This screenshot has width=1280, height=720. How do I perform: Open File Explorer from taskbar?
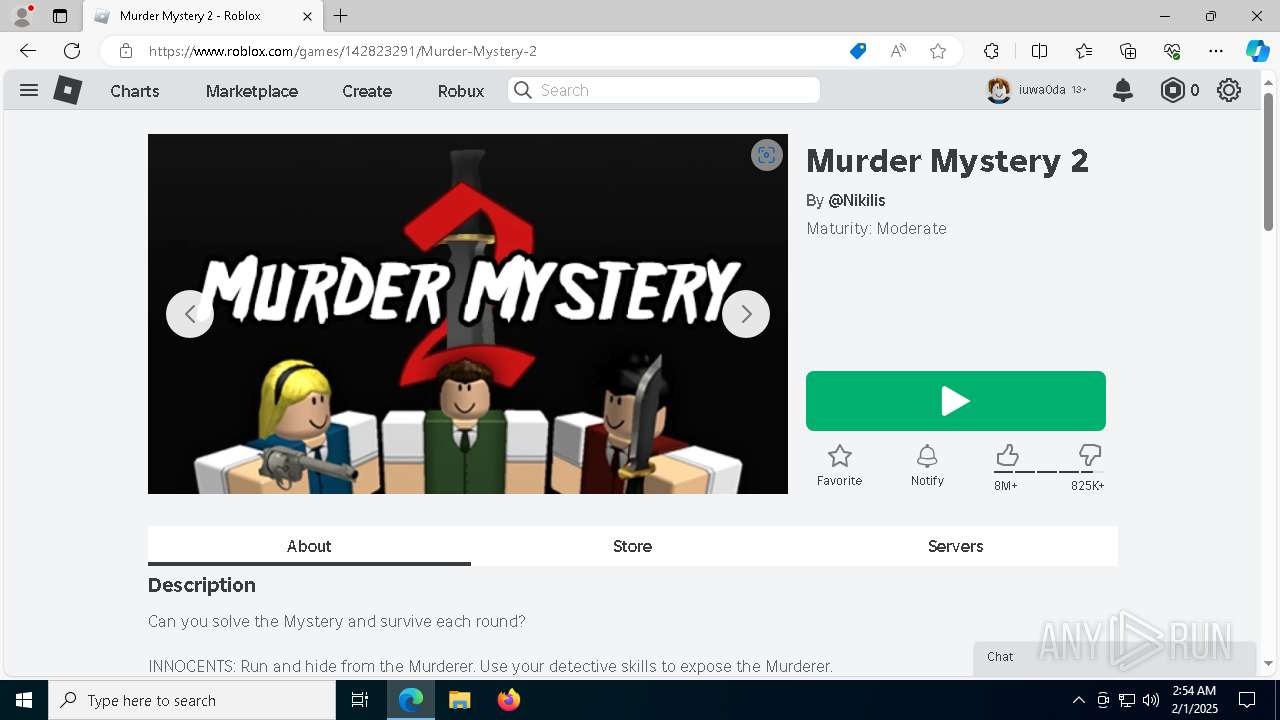[x=459, y=700]
